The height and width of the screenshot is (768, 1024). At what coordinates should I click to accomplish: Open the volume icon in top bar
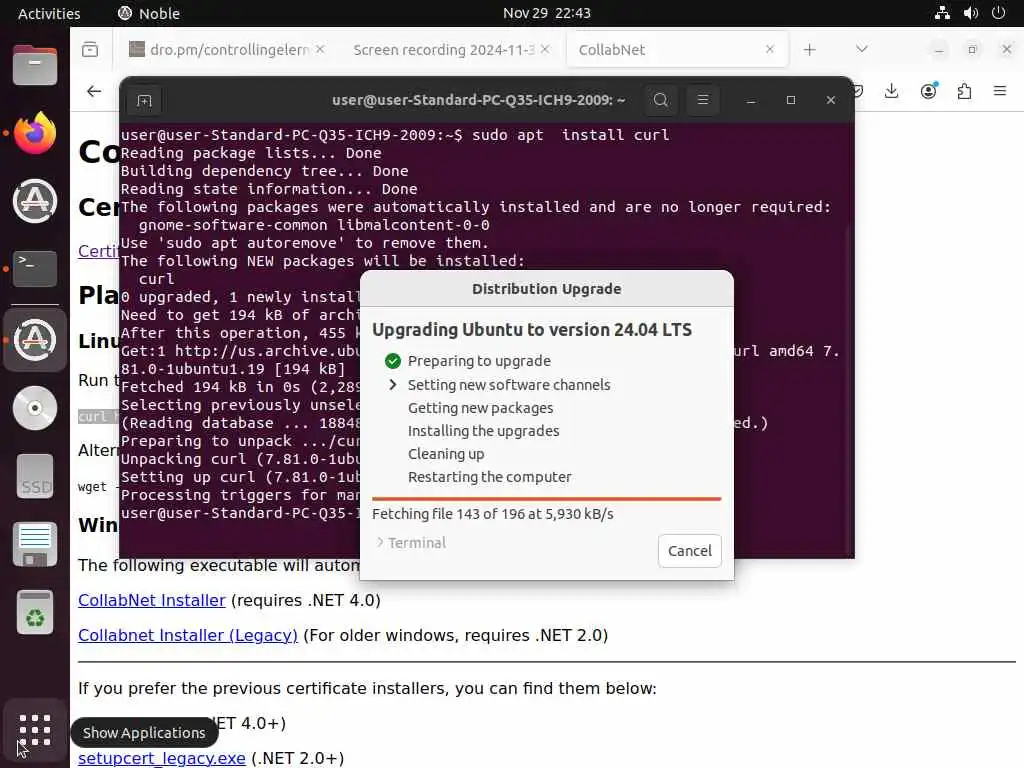(970, 13)
